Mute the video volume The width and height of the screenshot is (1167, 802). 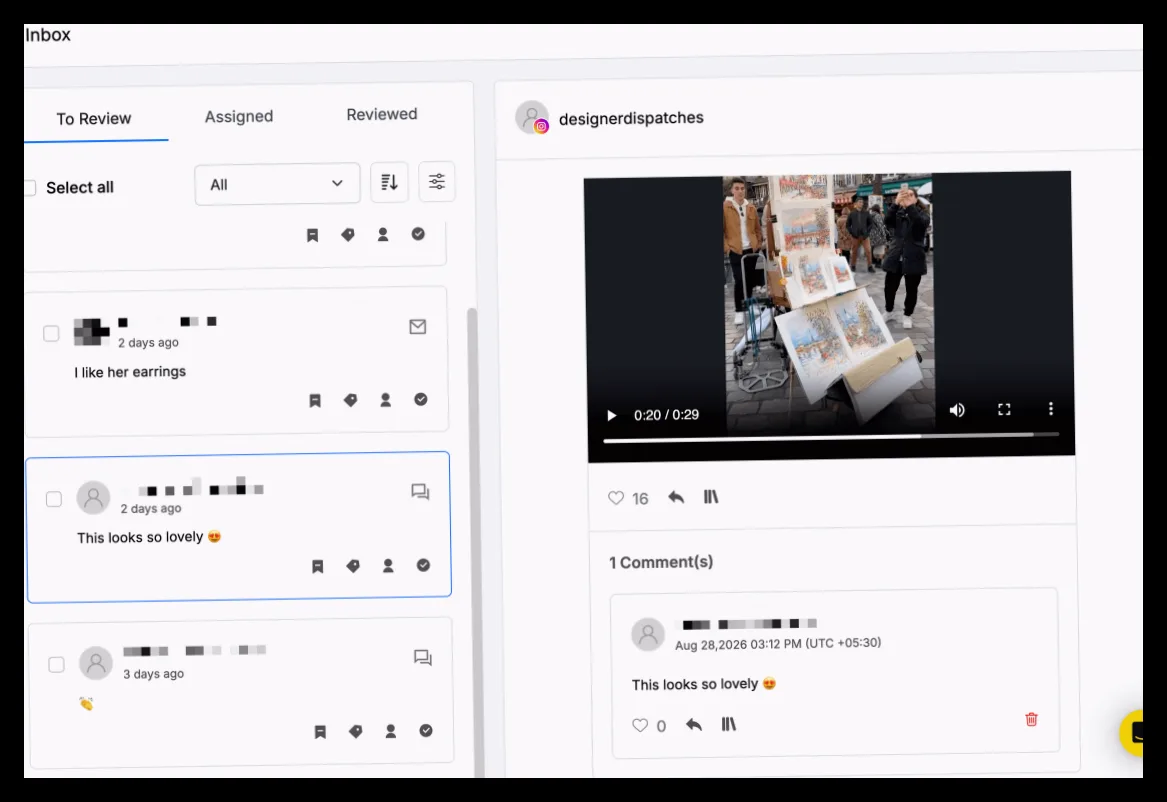pyautogui.click(x=957, y=411)
